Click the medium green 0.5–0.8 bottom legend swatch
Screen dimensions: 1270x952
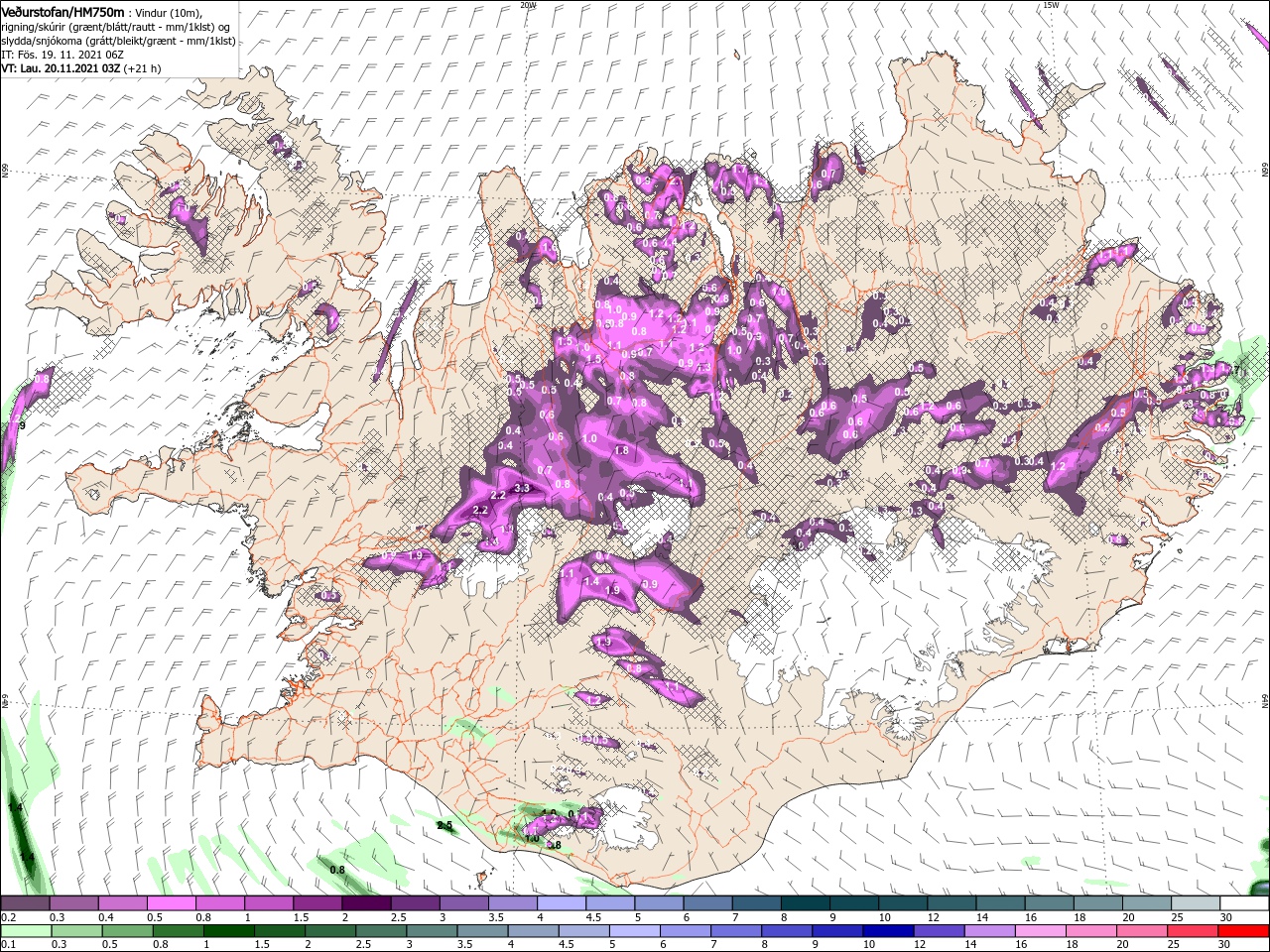coord(129,931)
